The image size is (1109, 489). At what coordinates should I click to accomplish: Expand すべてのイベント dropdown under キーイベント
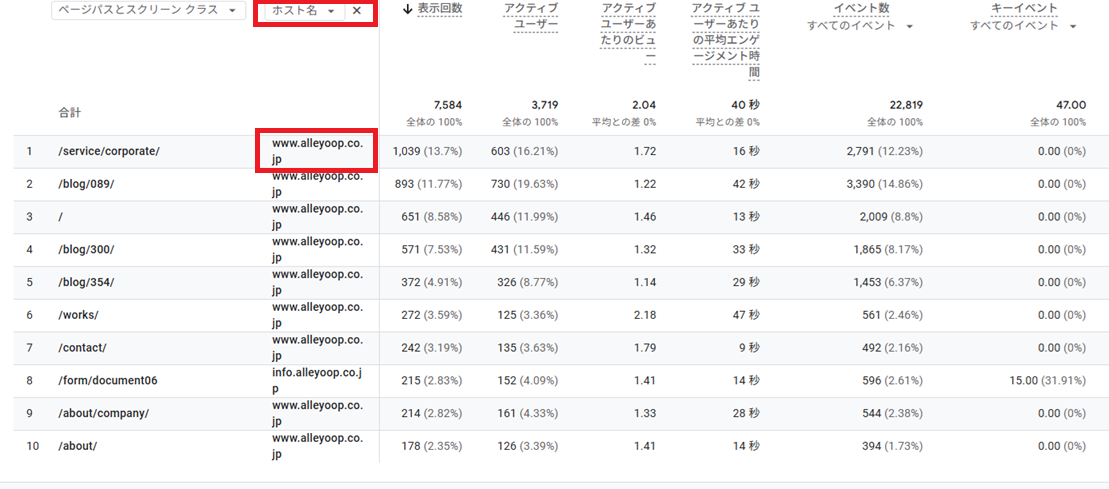coord(1023,26)
